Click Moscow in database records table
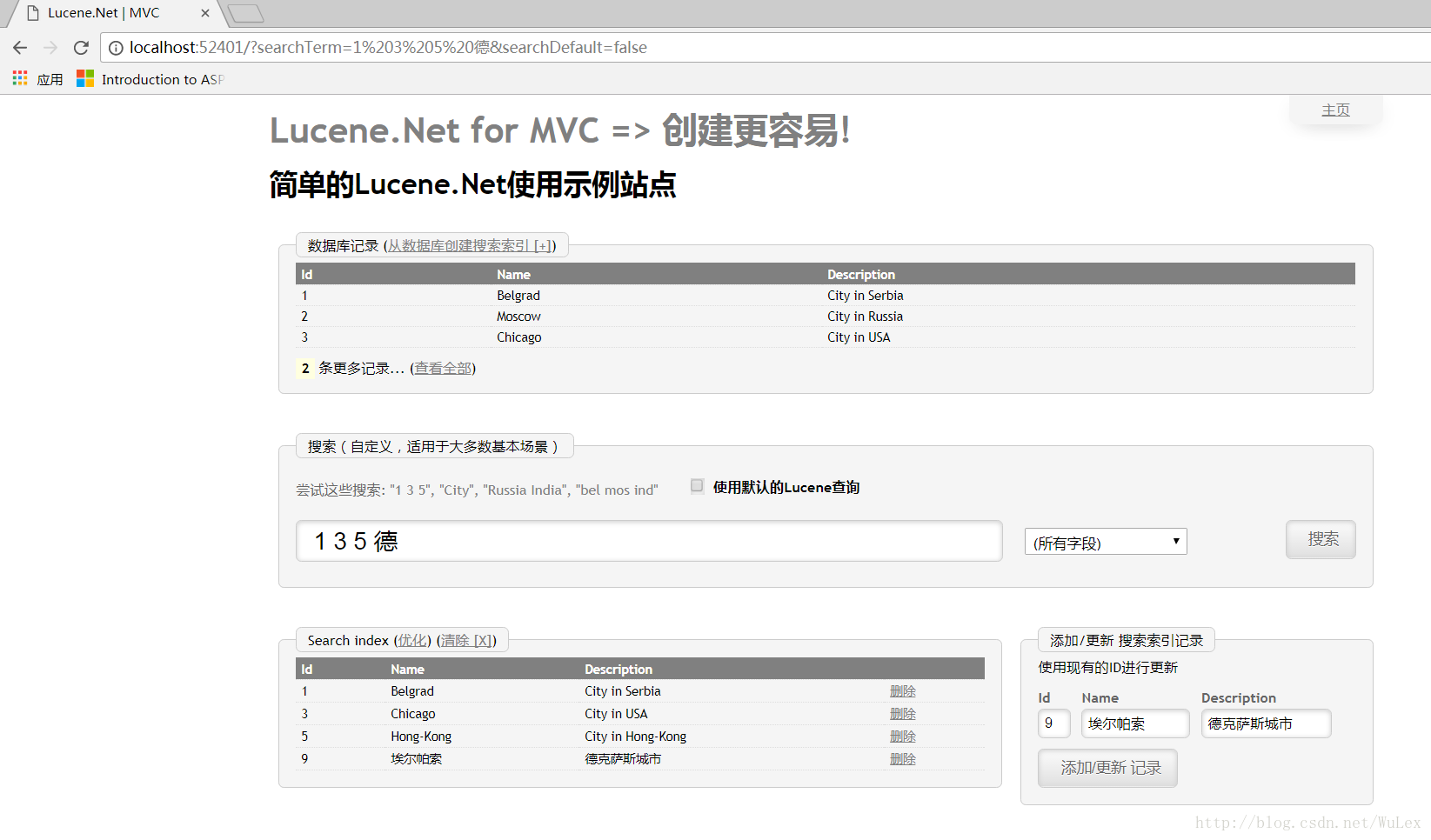This screenshot has width=1431, height=840. point(518,317)
